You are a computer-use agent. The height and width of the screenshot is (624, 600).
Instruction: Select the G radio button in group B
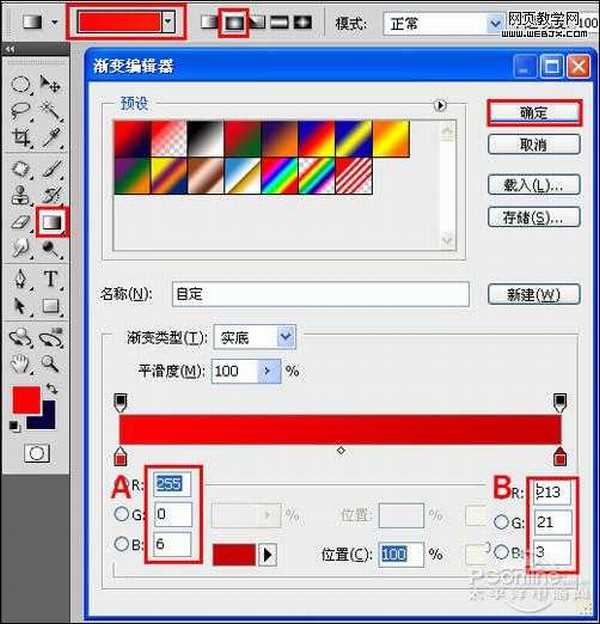(x=502, y=521)
